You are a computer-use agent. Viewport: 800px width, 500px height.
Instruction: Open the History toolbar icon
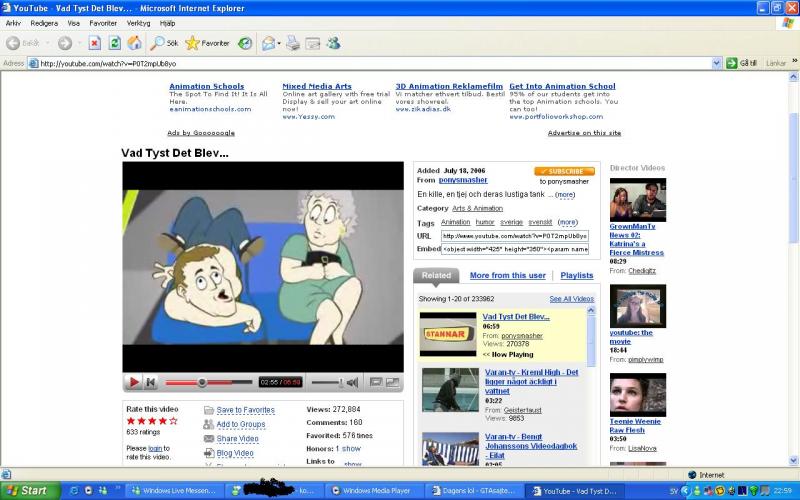(x=245, y=43)
